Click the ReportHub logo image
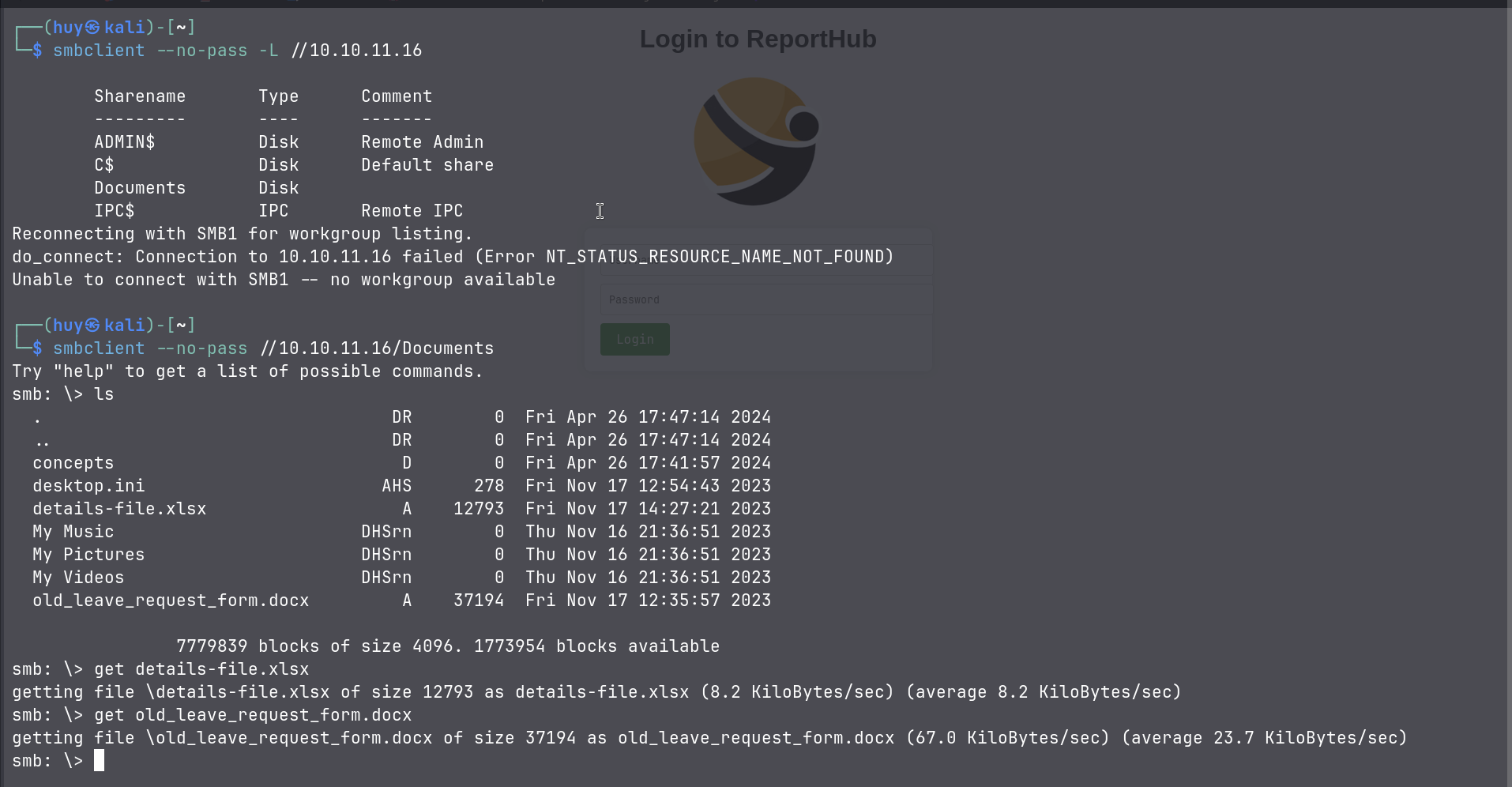 756,141
